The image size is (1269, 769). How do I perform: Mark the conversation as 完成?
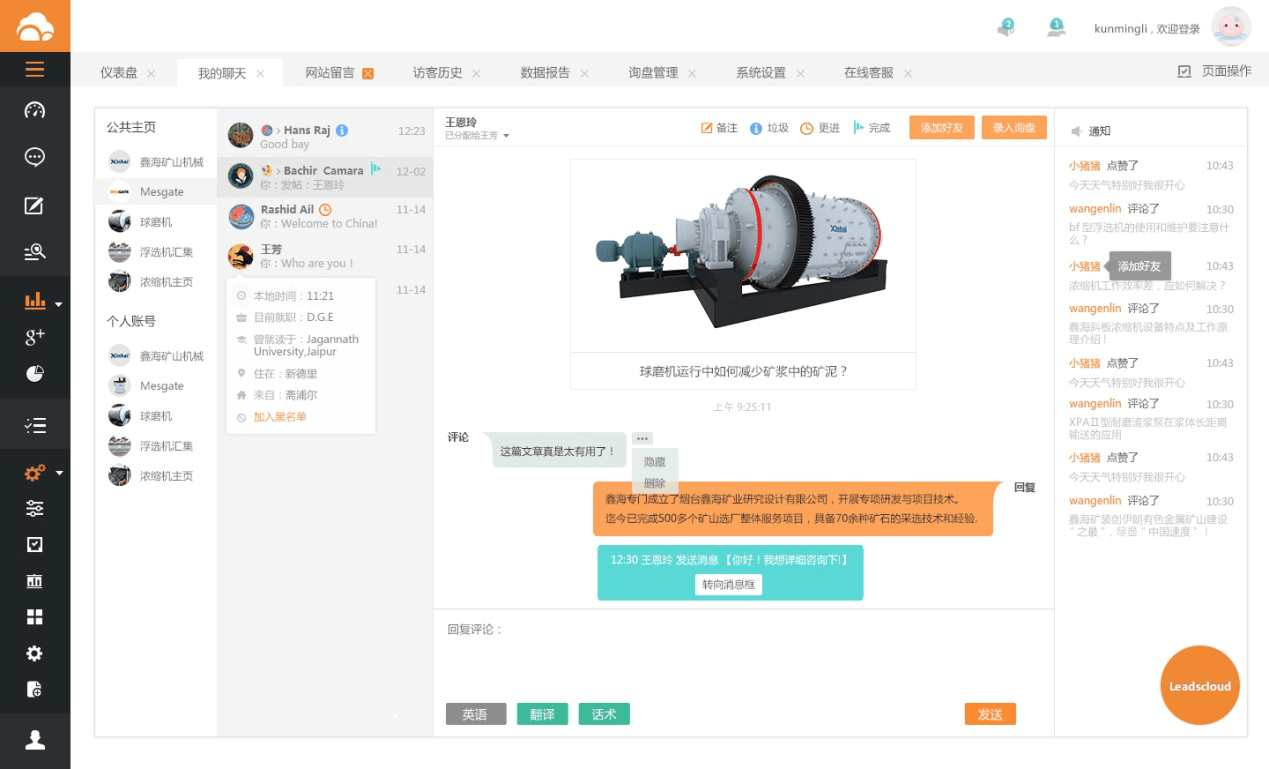[x=871, y=128]
